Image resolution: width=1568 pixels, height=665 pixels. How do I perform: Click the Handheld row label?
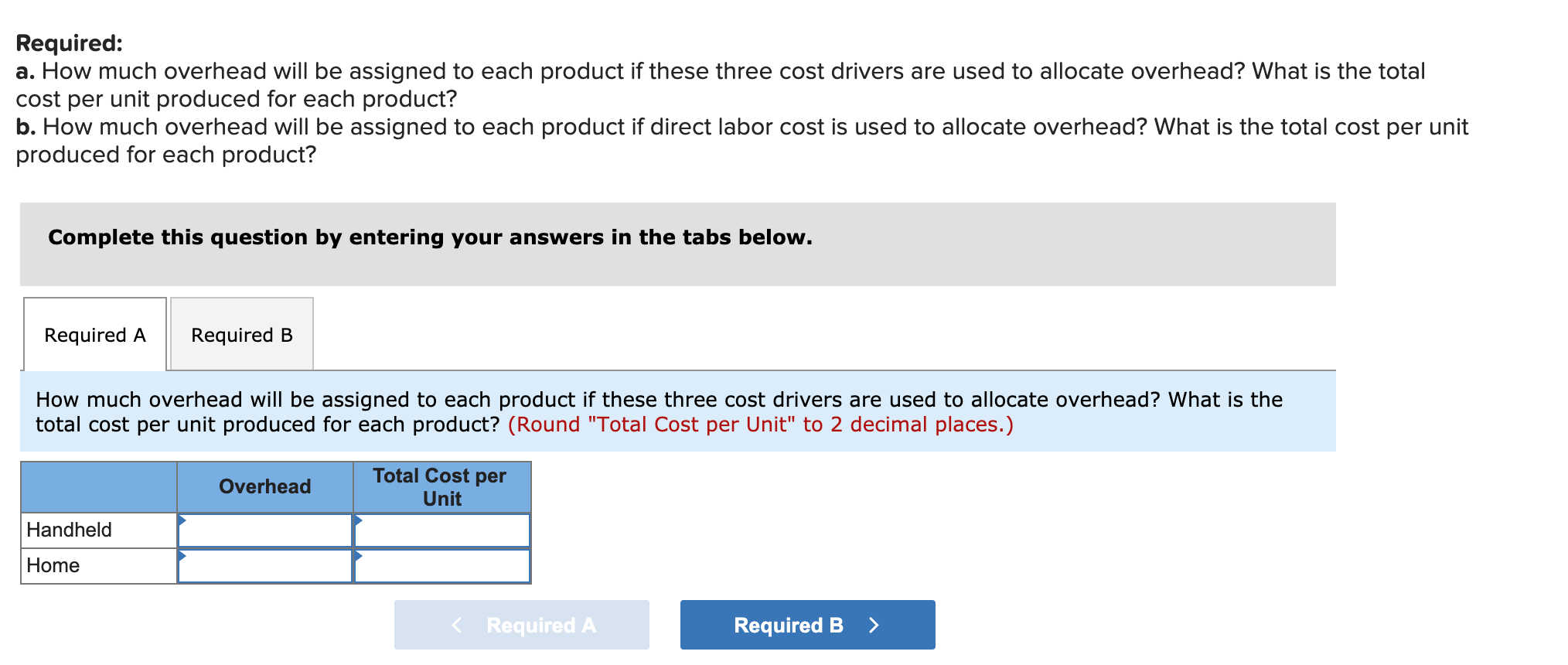click(x=70, y=530)
